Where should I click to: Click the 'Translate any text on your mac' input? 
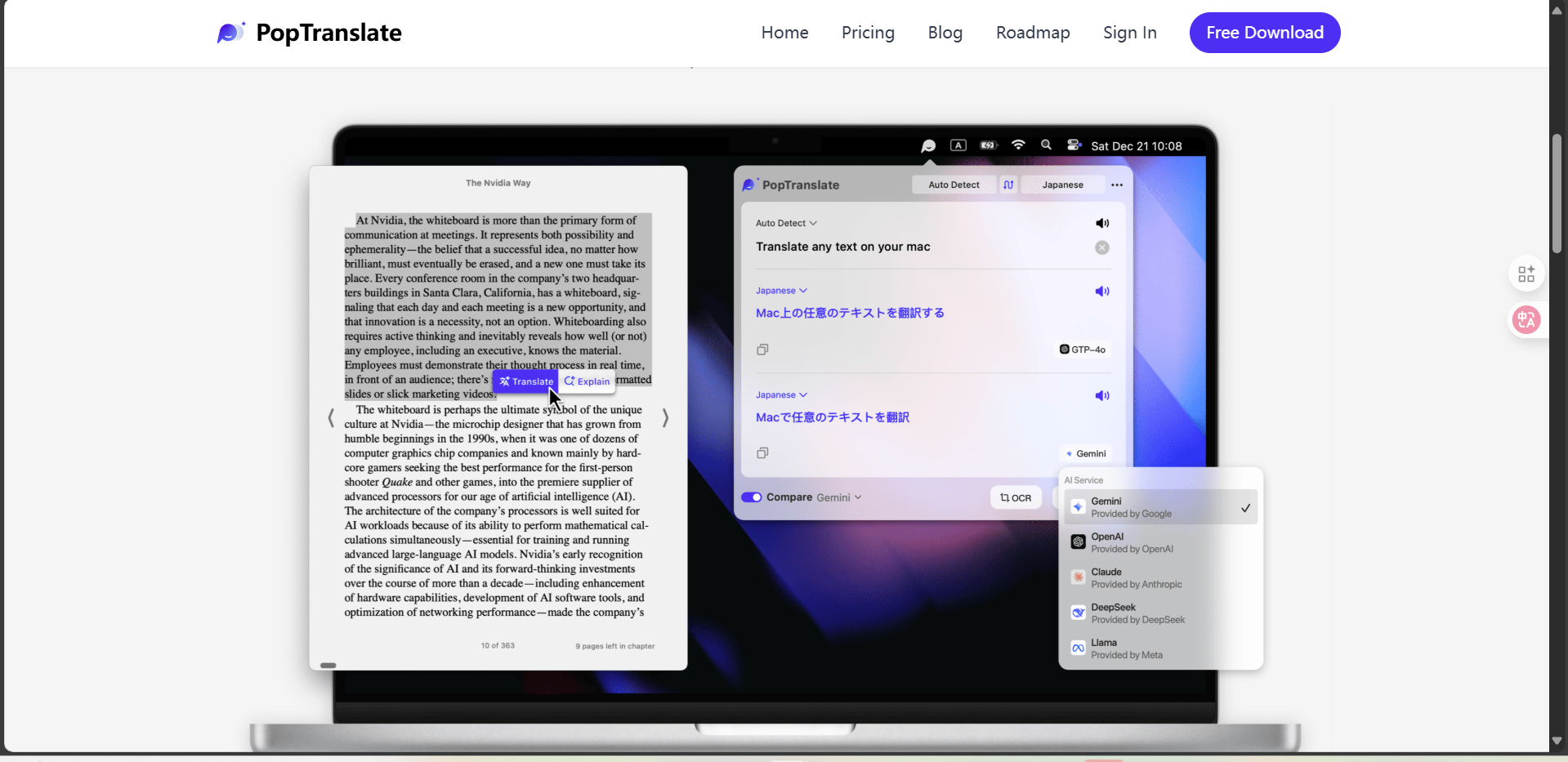842,247
